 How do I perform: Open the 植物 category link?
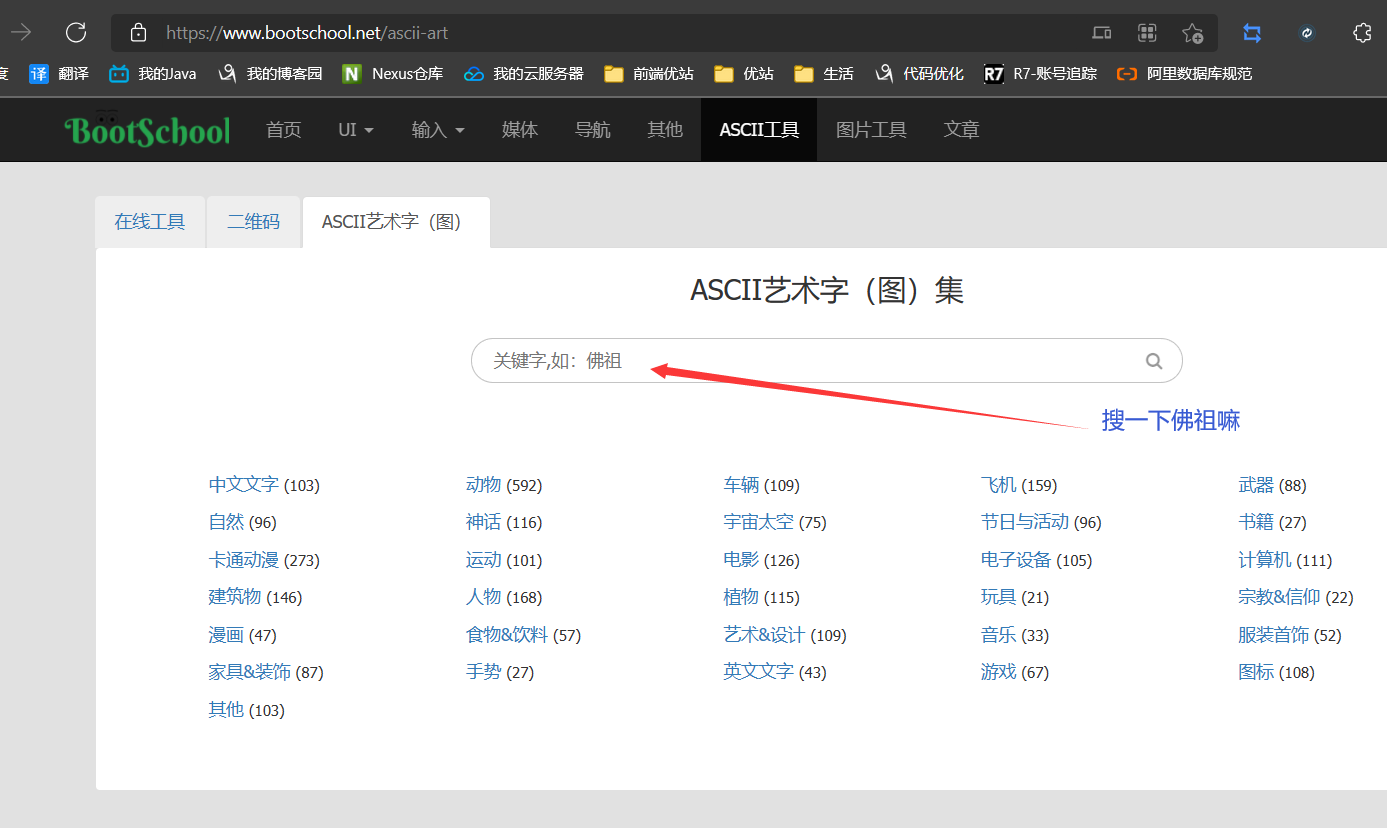point(741,597)
